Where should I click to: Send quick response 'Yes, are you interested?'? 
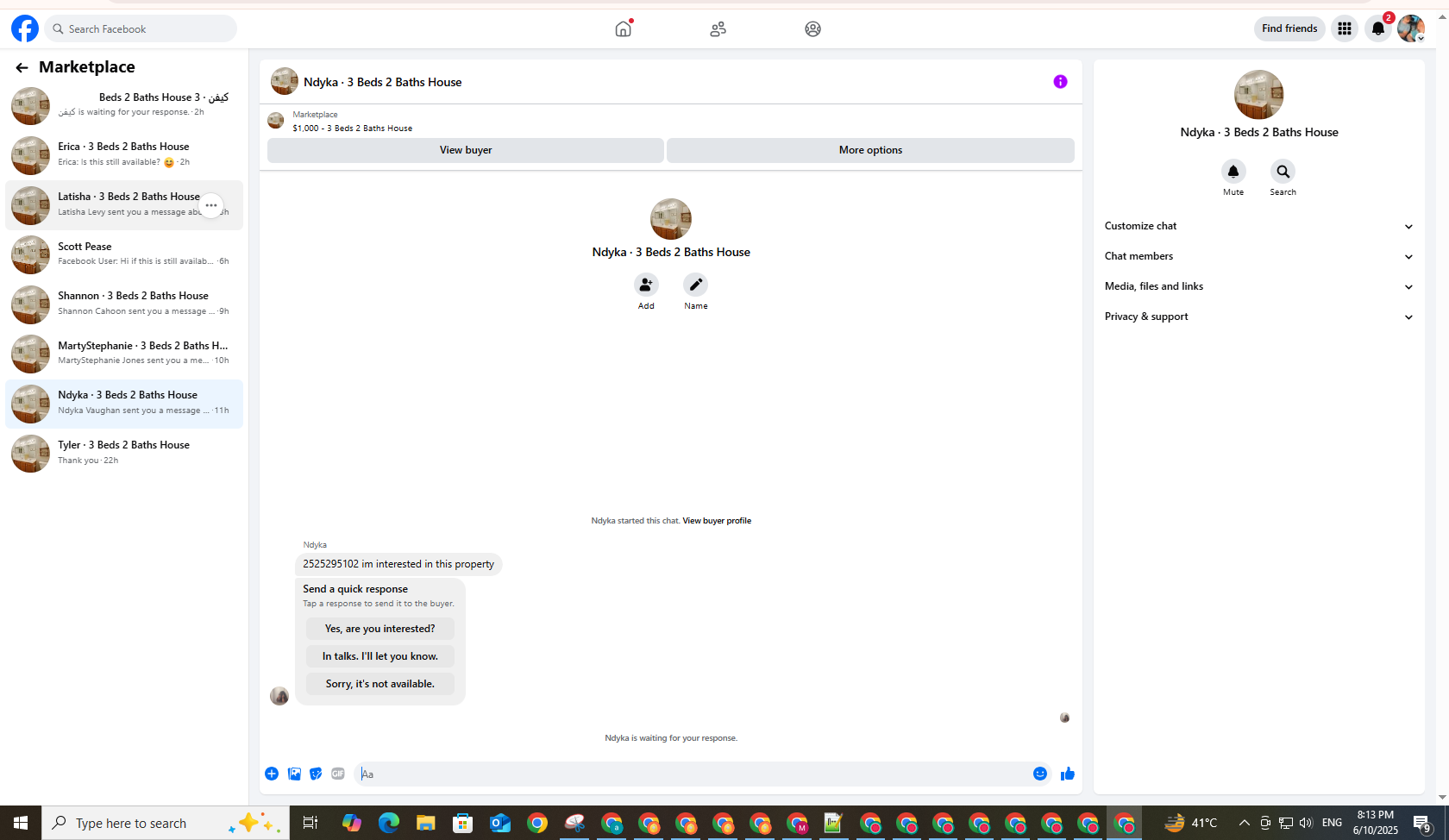click(x=380, y=629)
